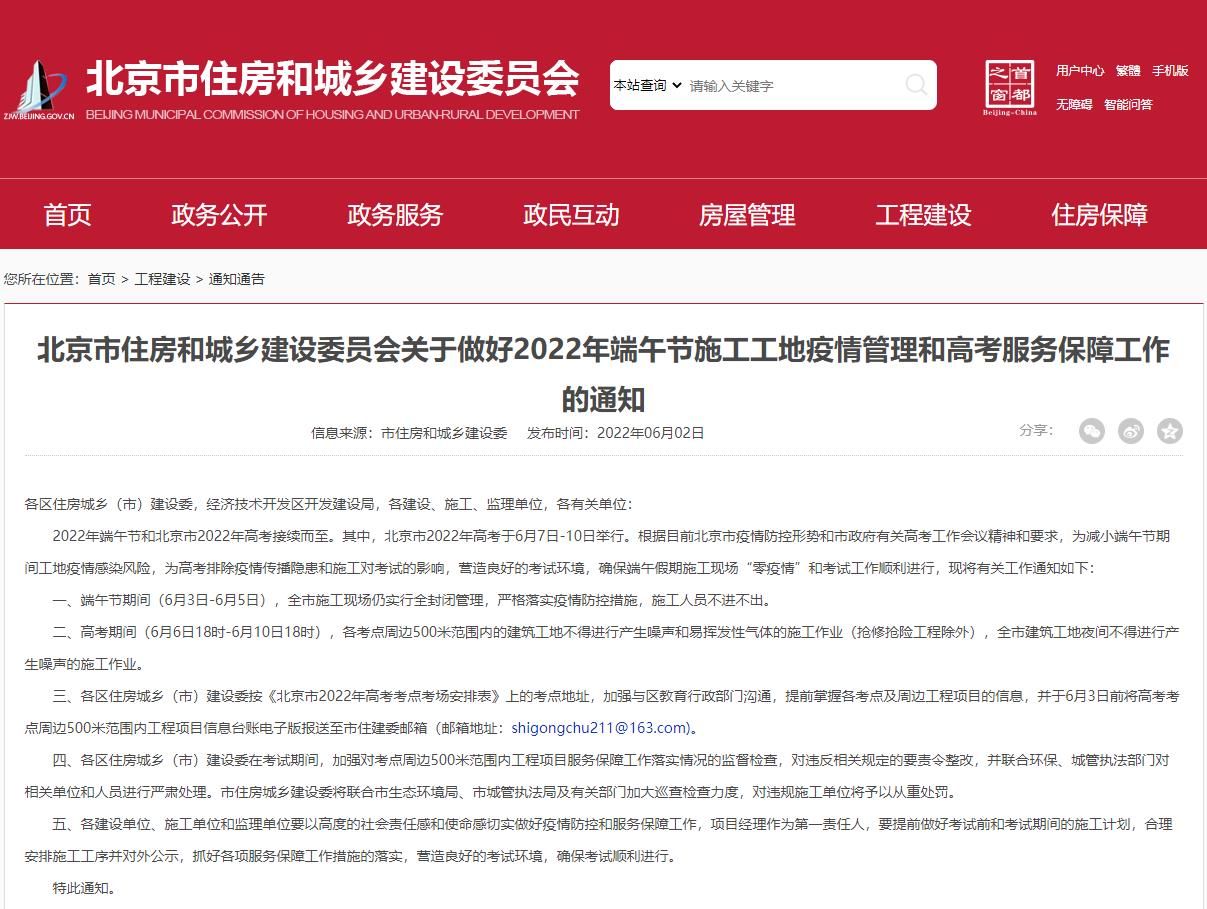Switch to traditional Chinese via 繁體
Screen dimensions: 1207x909
(1128, 71)
